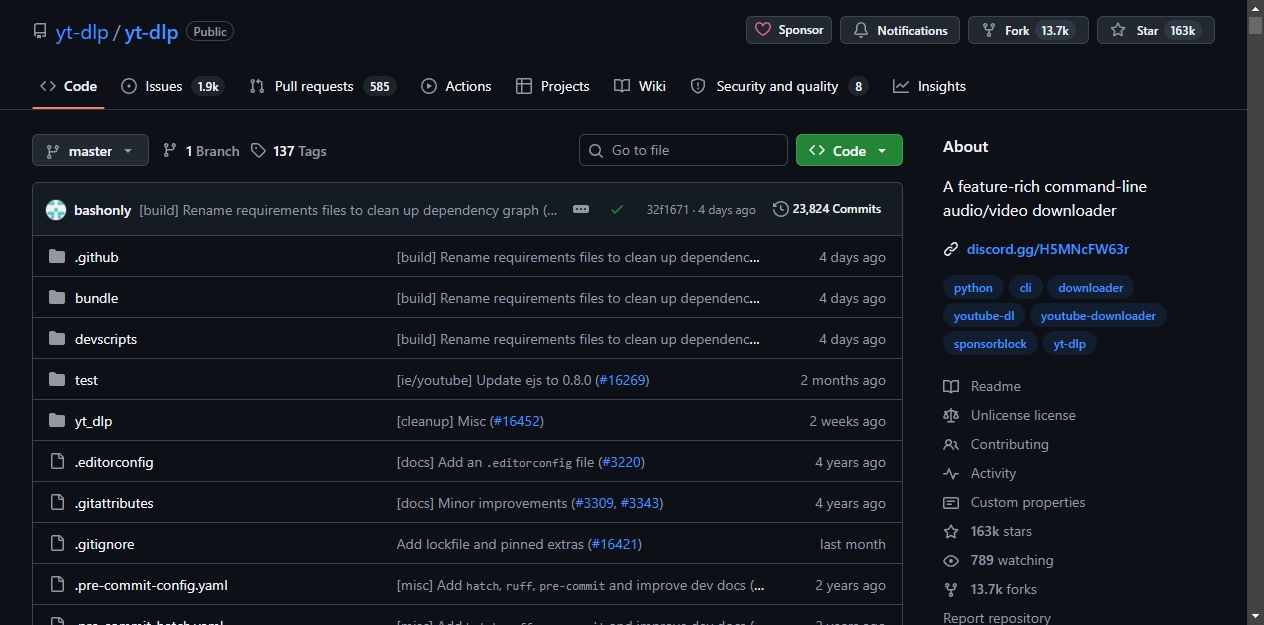Switch to the Actions tab
This screenshot has width=1264, height=625.
(456, 86)
